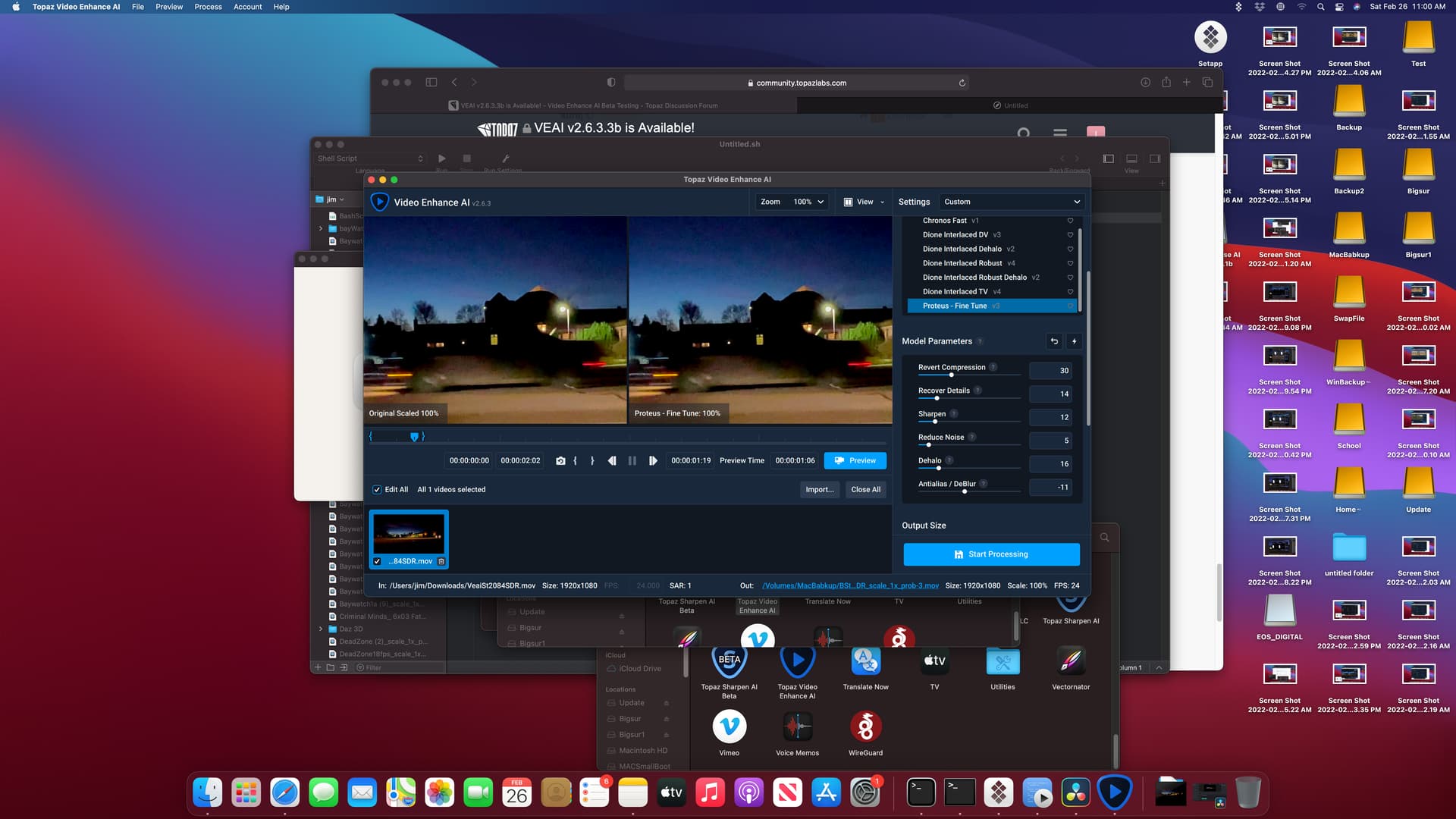1456x819 pixels.
Task: Uncheck the Edit All checkbox
Action: coord(377,489)
